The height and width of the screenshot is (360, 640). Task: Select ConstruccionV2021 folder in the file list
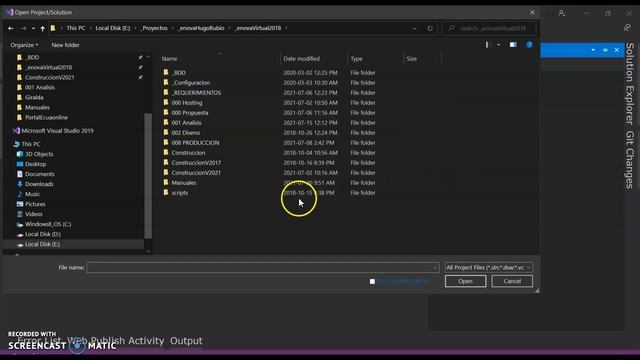196,173
